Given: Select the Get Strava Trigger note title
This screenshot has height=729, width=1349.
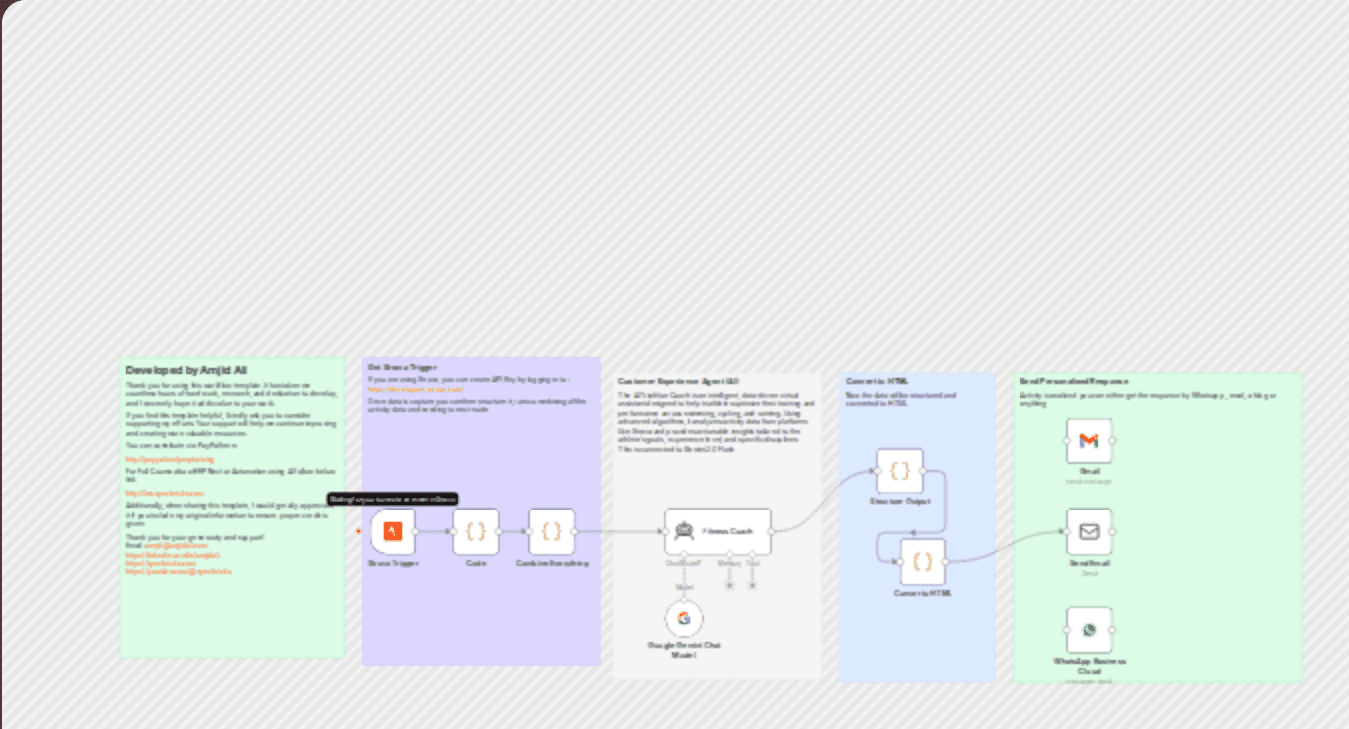Looking at the screenshot, I should click(x=402, y=367).
